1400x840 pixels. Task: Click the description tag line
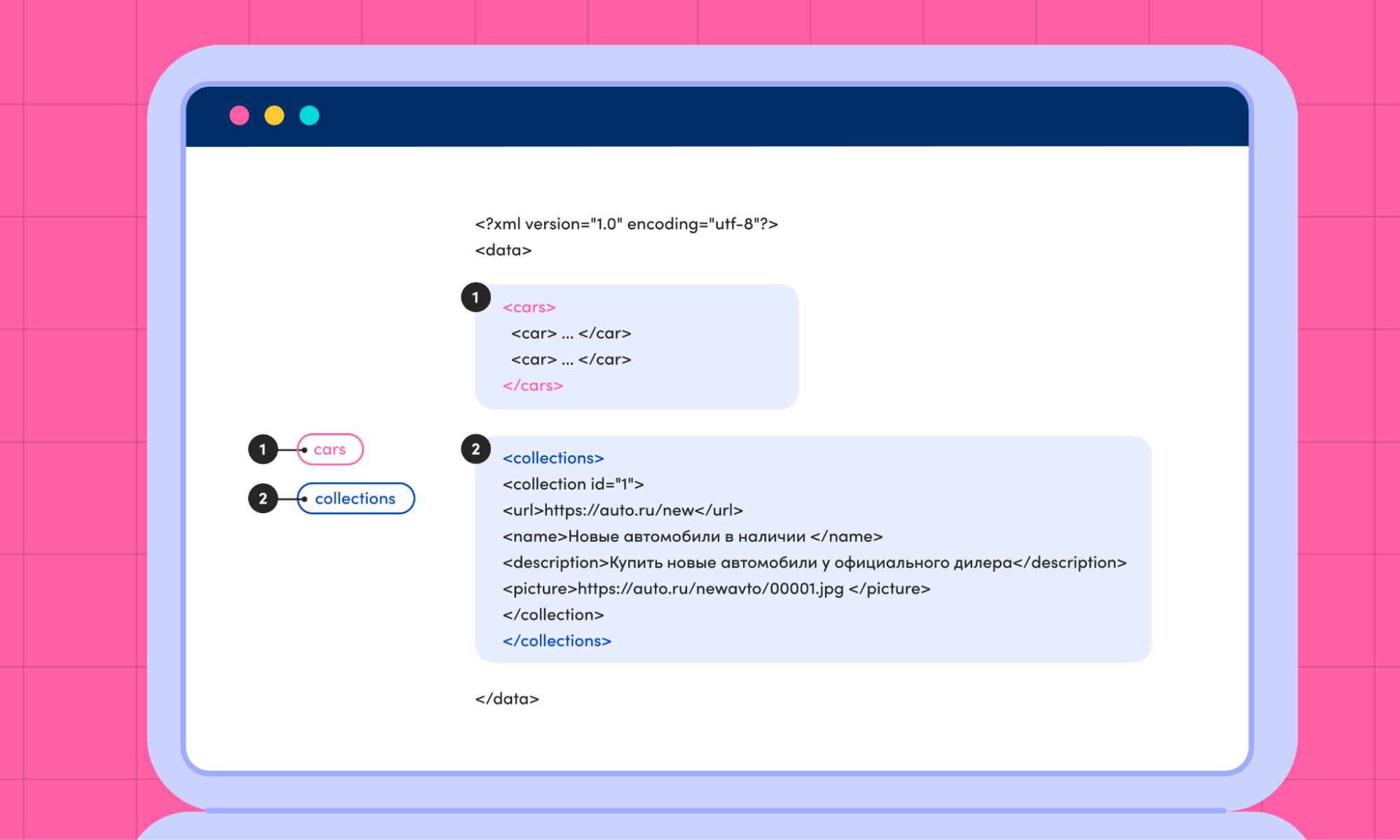pos(814,562)
